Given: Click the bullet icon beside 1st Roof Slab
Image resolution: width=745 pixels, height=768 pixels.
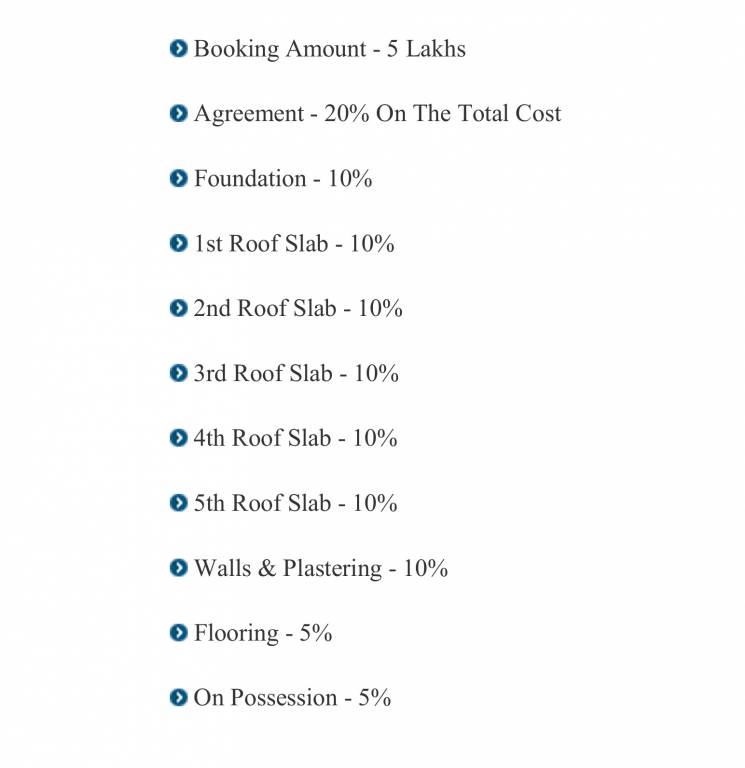Looking at the screenshot, I should click(x=179, y=243).
